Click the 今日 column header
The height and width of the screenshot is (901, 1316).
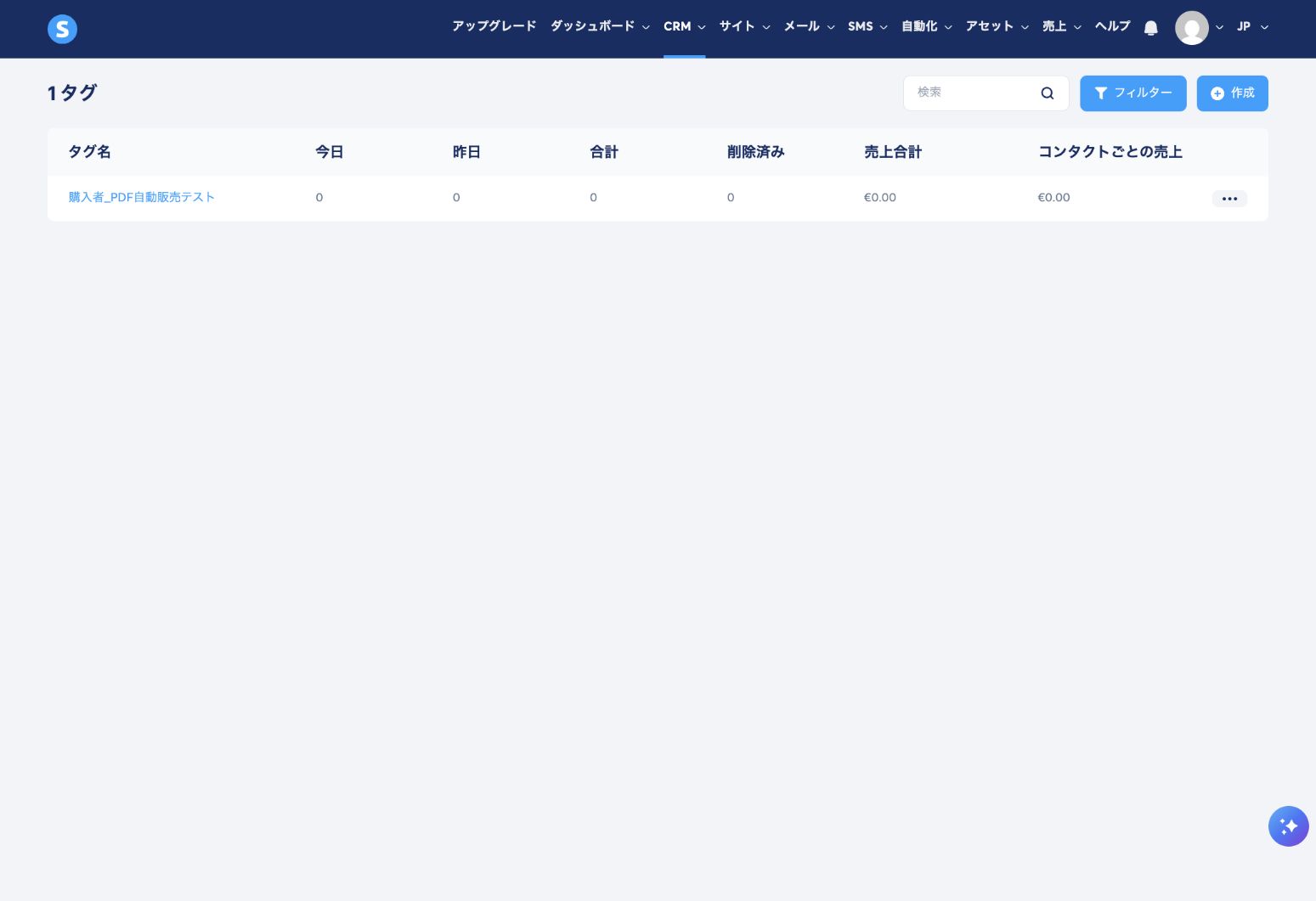pyautogui.click(x=329, y=152)
